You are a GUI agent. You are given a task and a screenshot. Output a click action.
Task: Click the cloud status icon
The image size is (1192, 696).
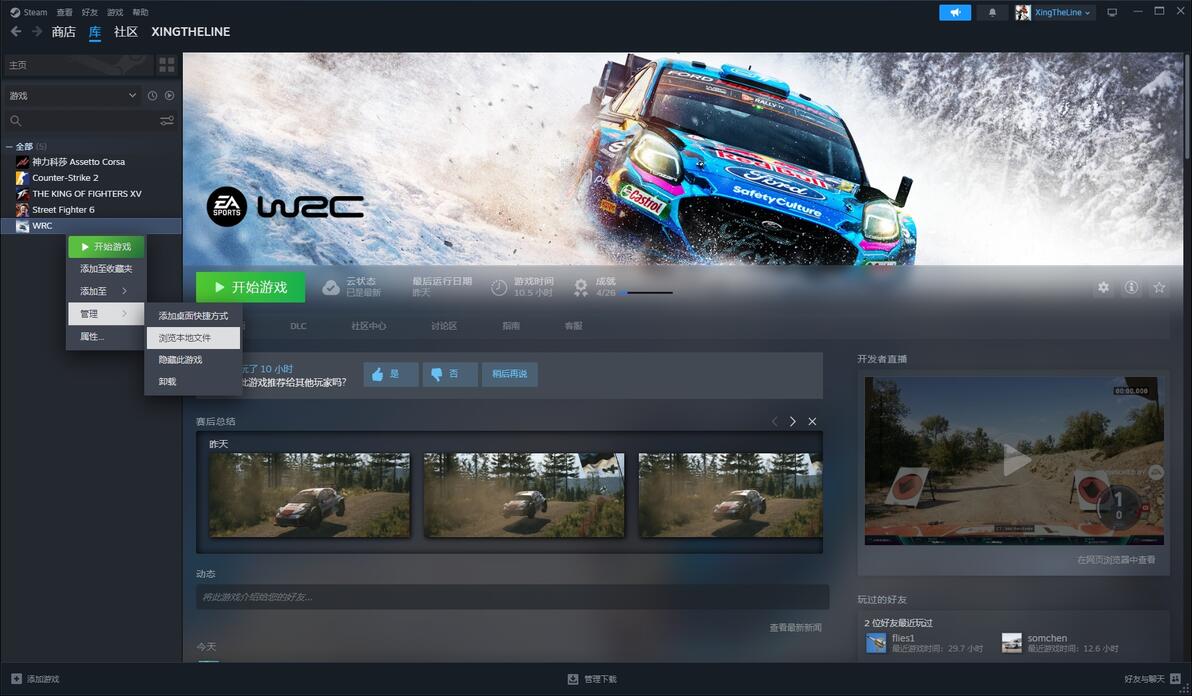click(331, 287)
